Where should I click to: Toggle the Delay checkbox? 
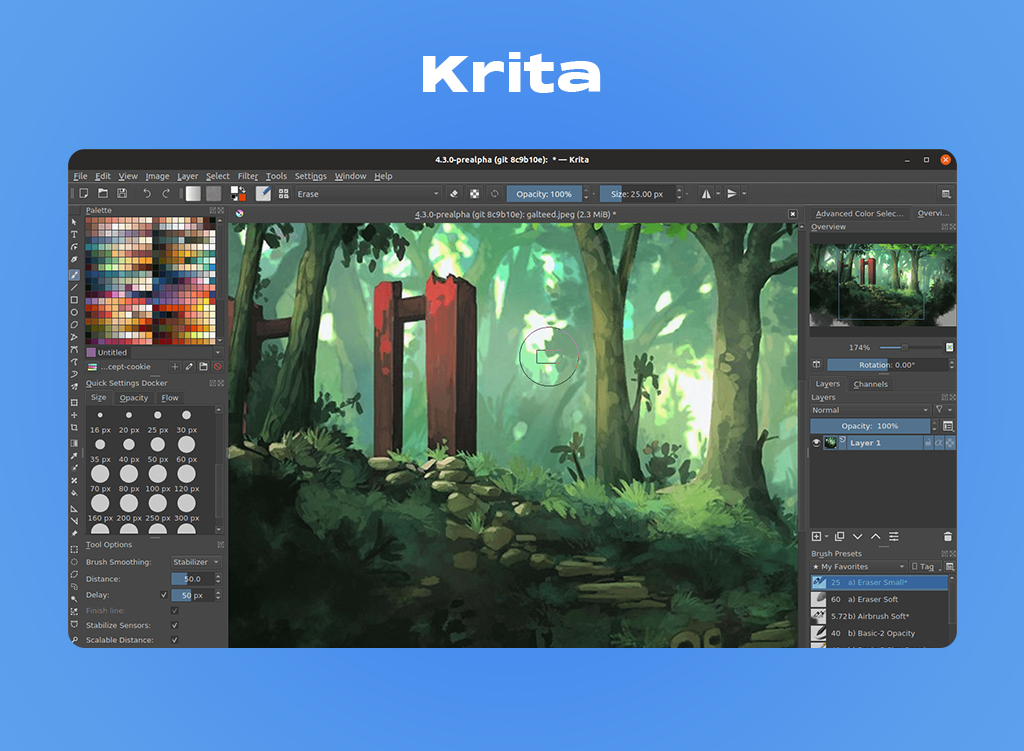[164, 595]
